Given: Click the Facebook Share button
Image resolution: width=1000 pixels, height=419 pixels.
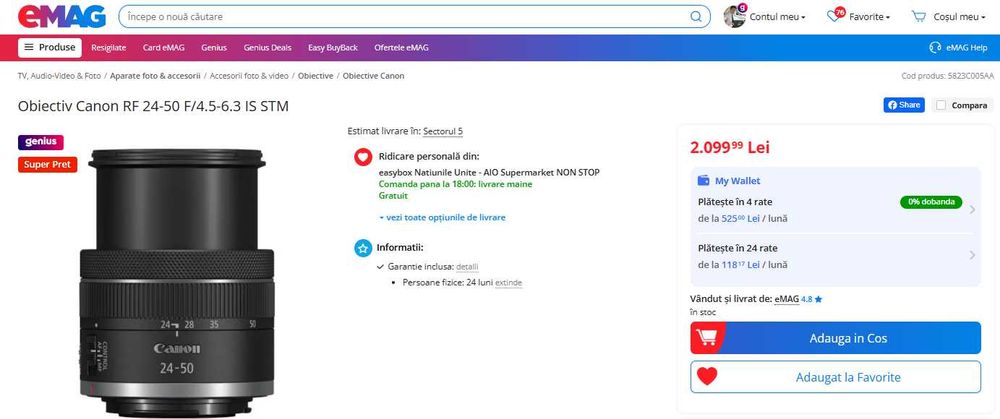Looking at the screenshot, I should coord(904,105).
